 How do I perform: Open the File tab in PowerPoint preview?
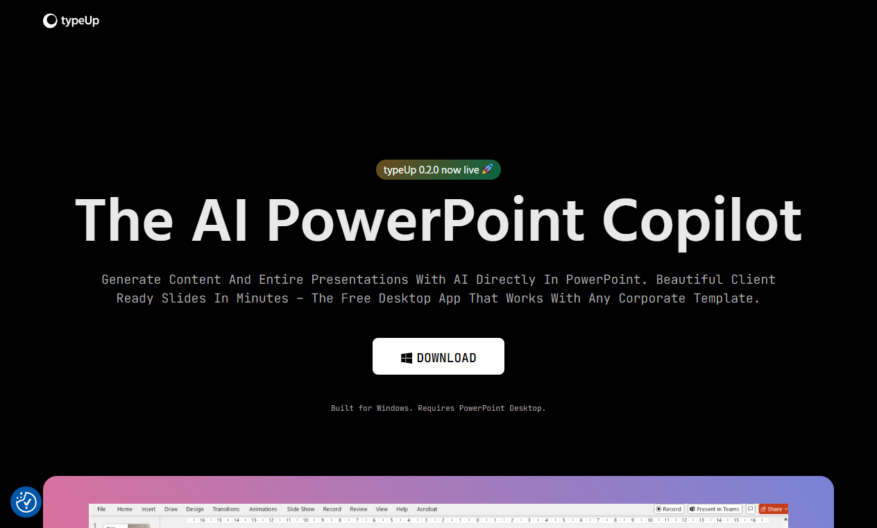(101, 509)
